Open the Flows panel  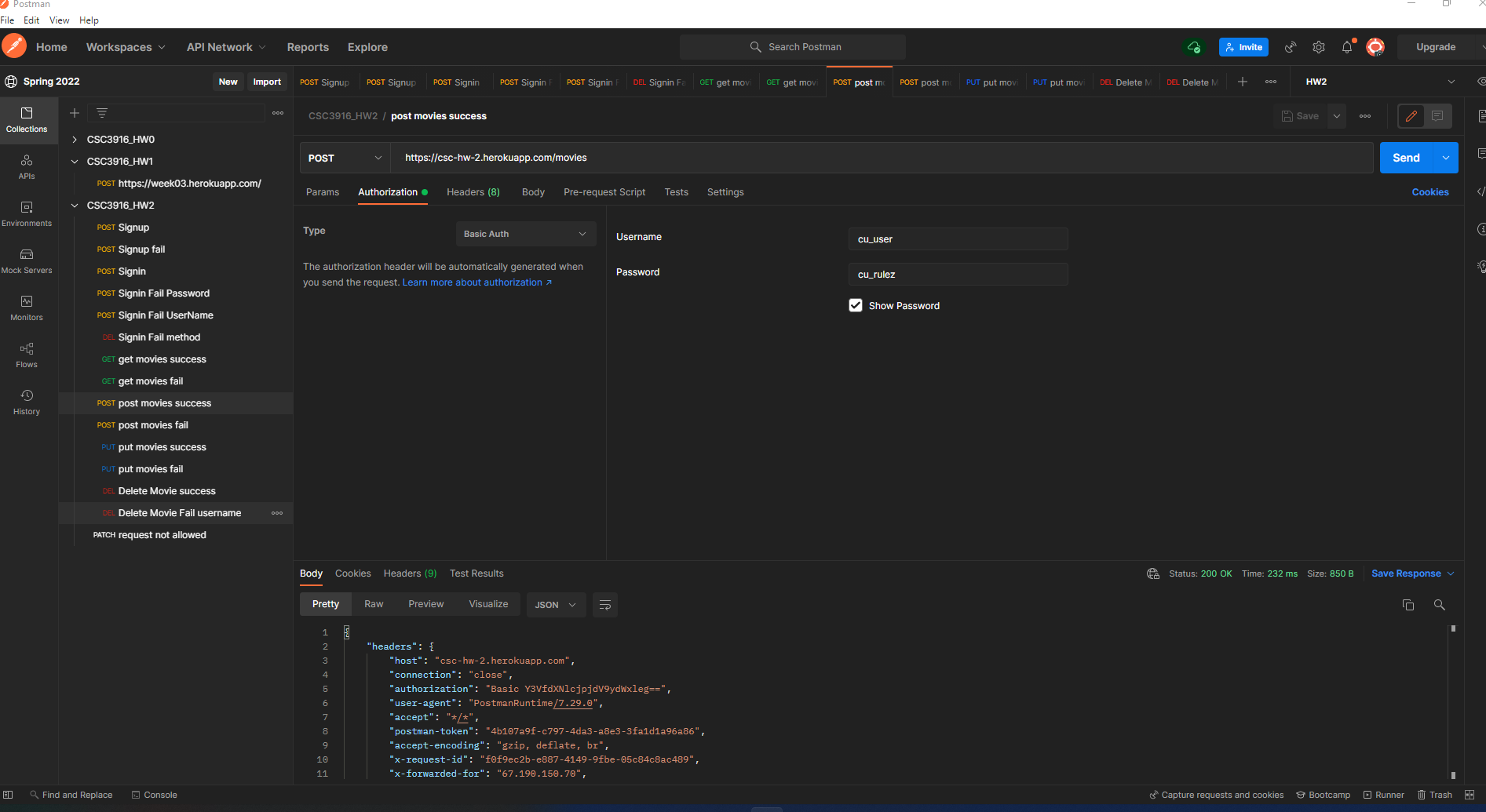(26, 355)
